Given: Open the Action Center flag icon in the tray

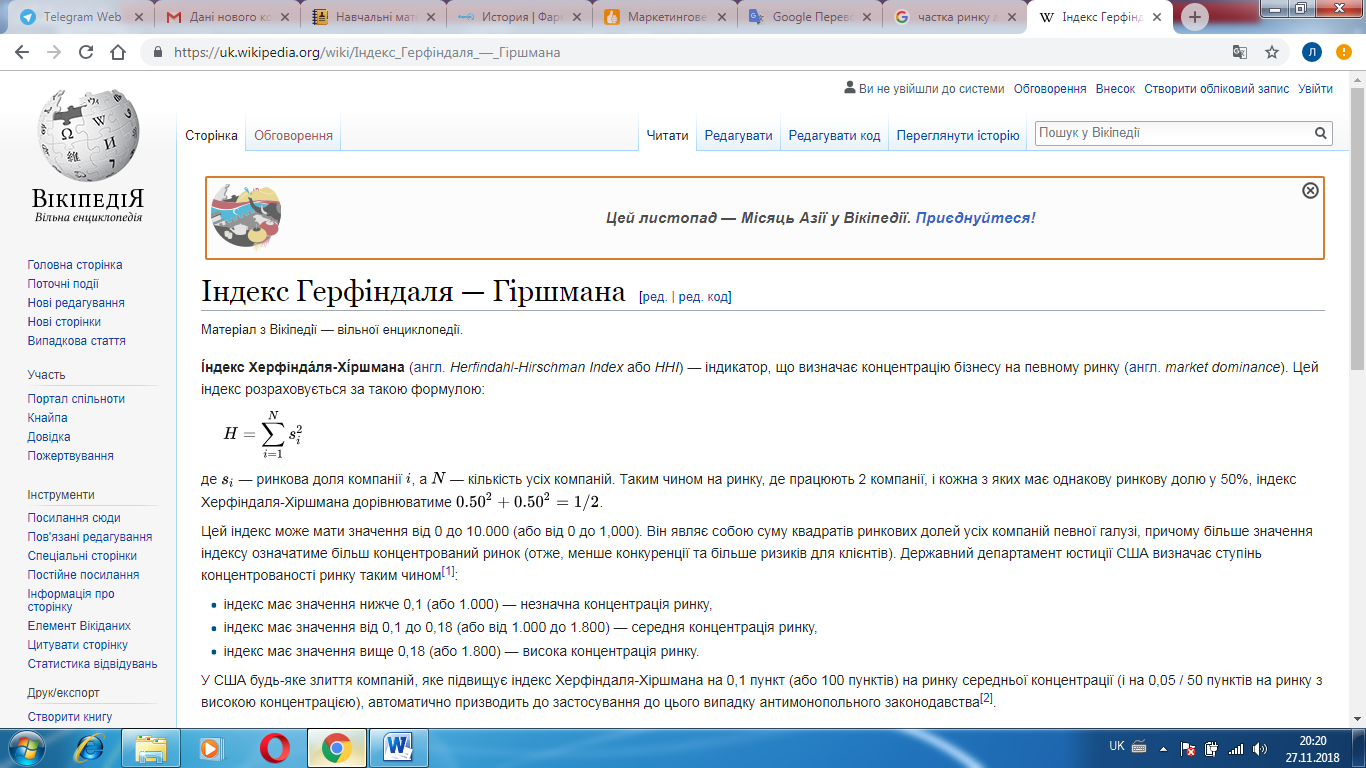Looking at the screenshot, I should coord(1189,748).
